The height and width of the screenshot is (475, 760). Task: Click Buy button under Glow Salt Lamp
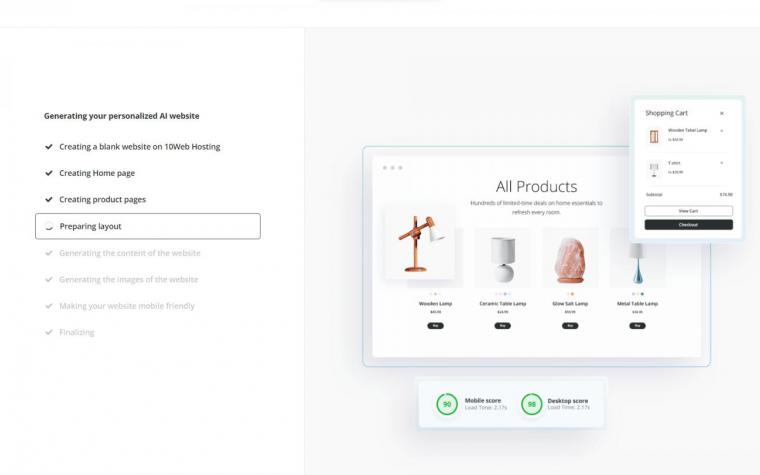[570, 326]
